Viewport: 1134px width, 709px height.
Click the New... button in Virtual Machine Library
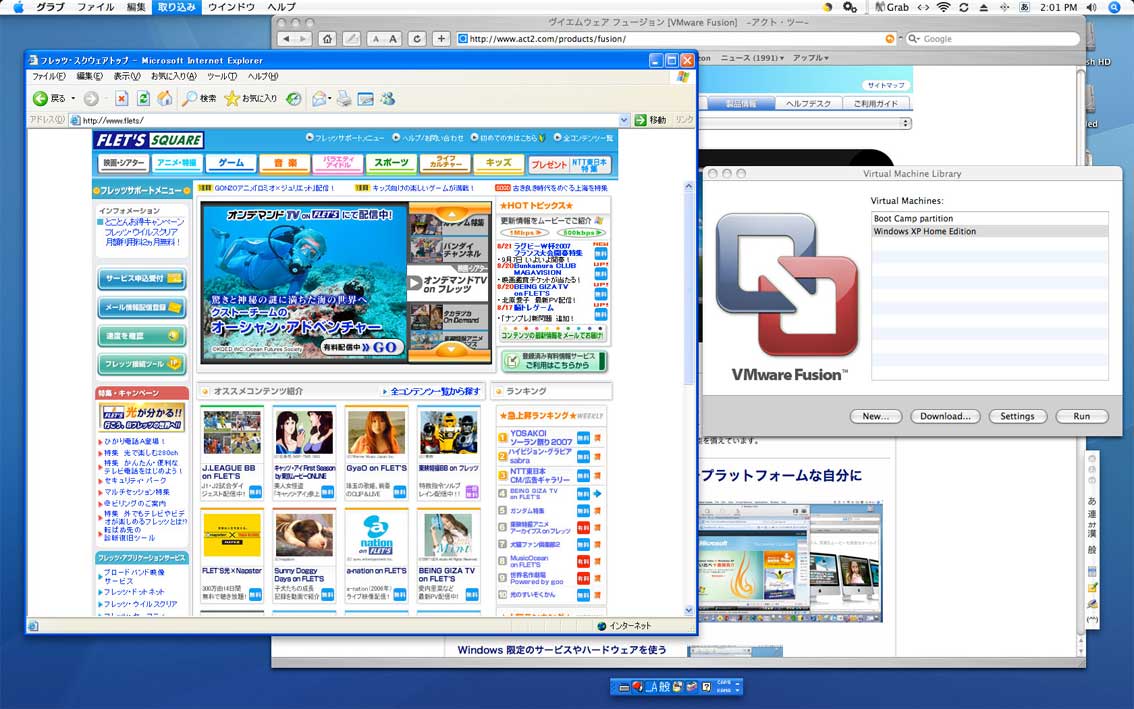tap(875, 416)
